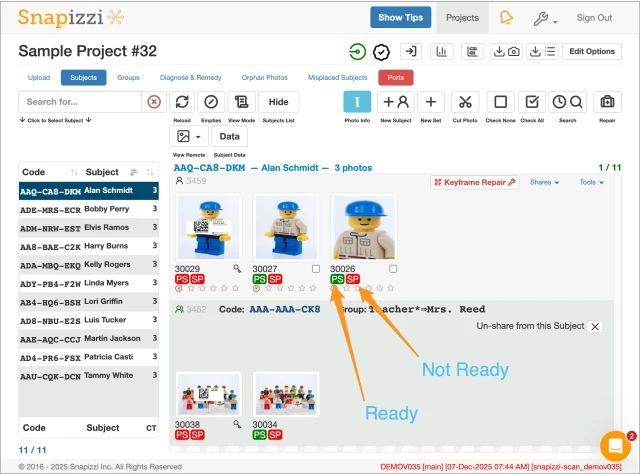This screenshot has height=474, width=640.
Task: Click the download photos camera icon
Action: 506,51
